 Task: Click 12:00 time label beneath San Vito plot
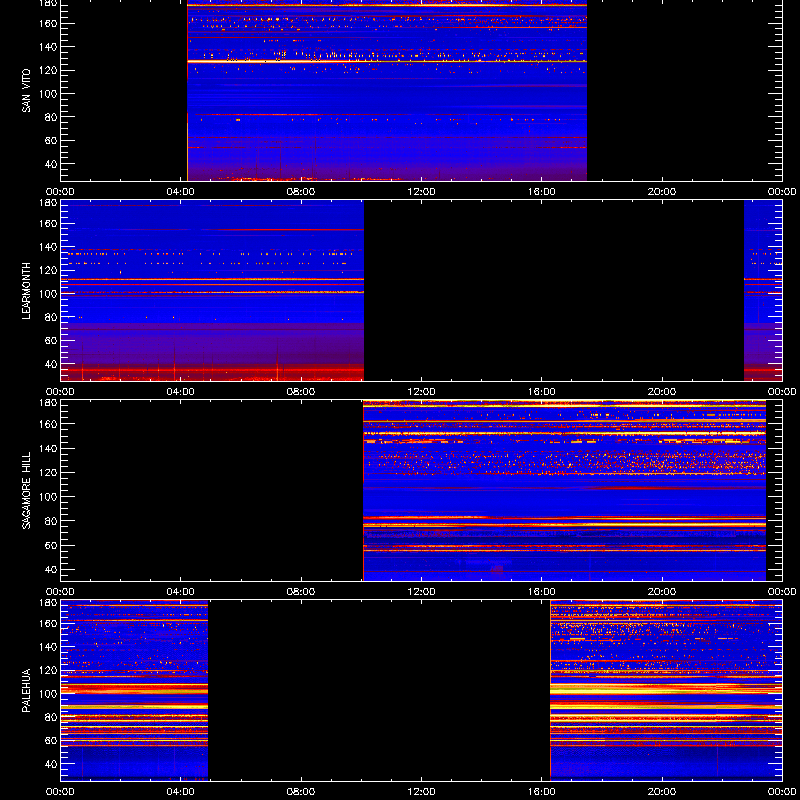(x=421, y=192)
